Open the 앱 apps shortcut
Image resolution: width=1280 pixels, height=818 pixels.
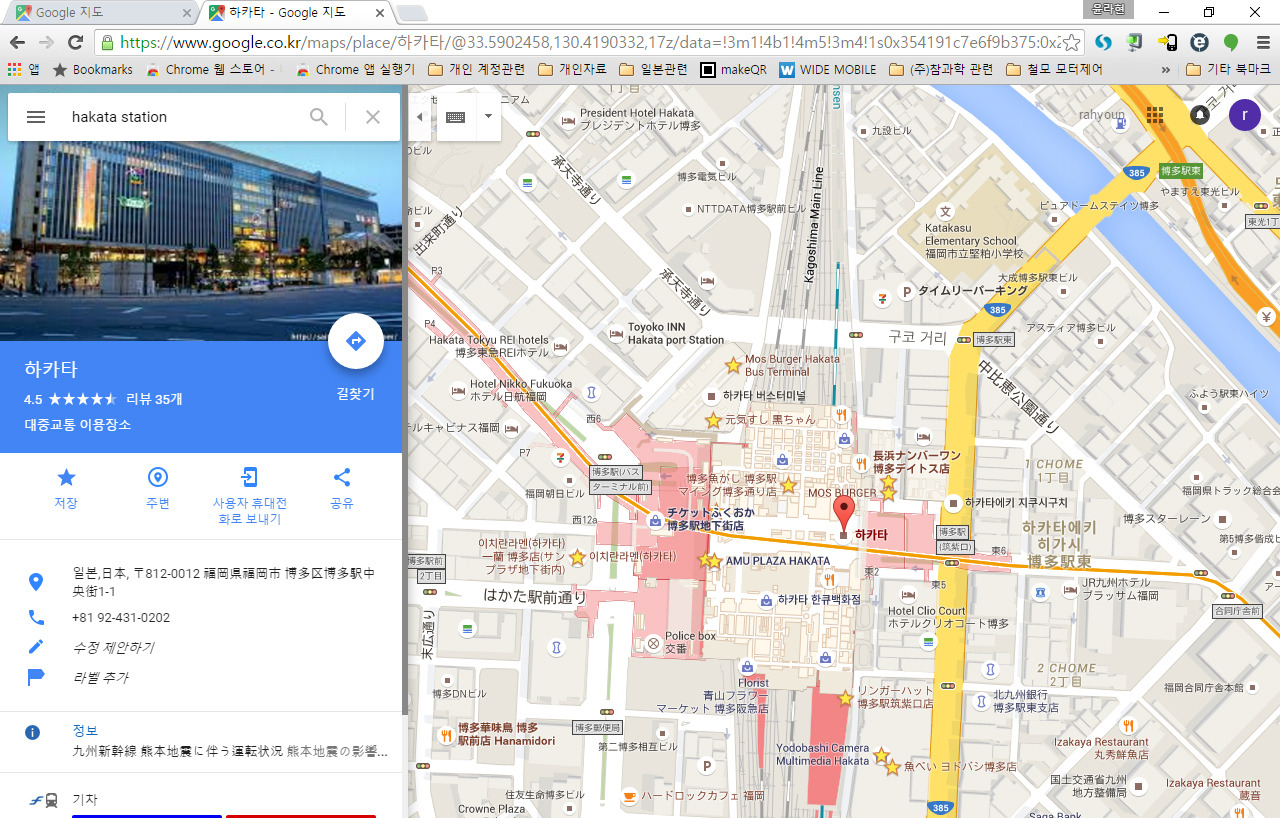coord(23,70)
